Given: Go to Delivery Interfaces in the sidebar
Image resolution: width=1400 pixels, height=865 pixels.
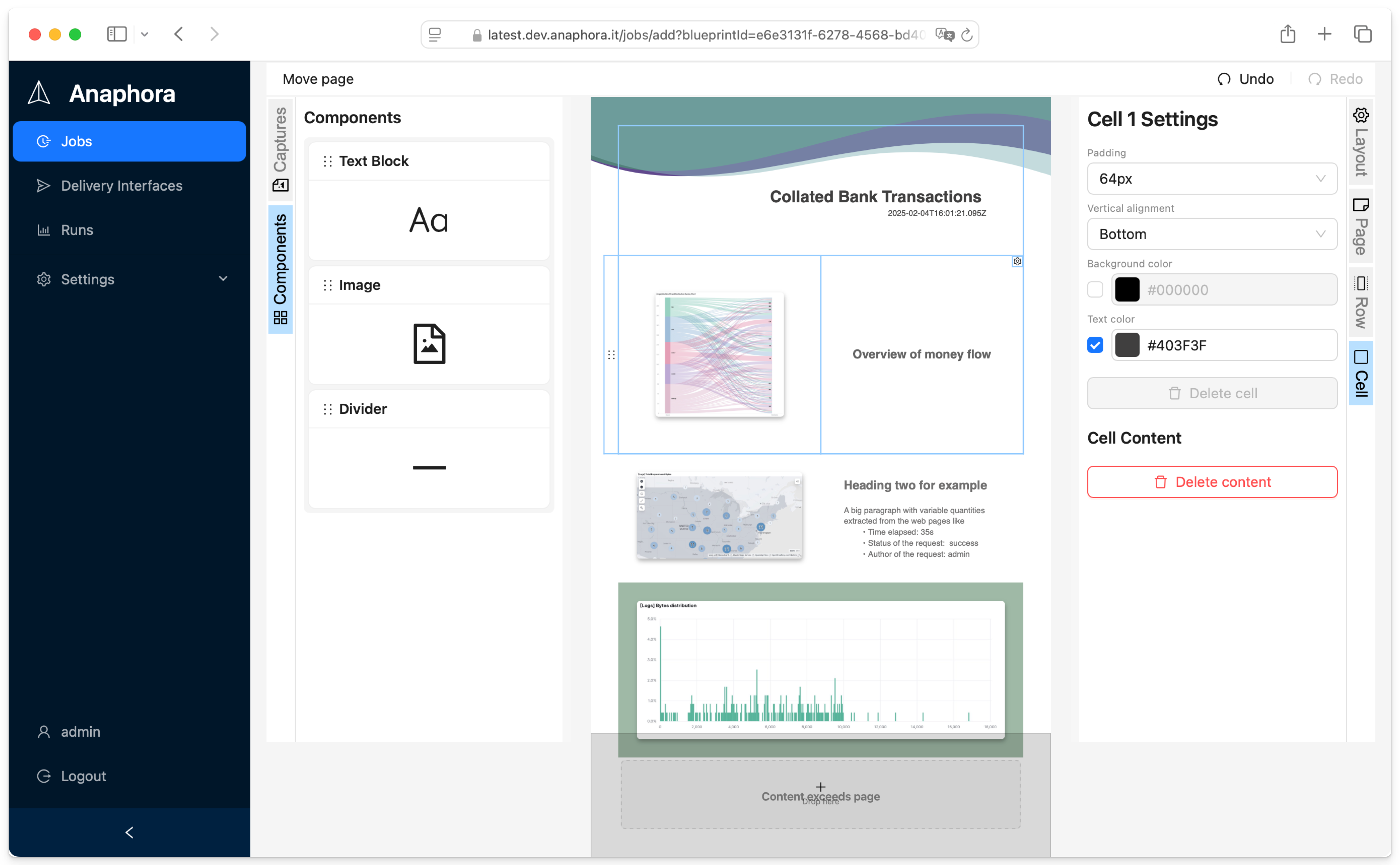Looking at the screenshot, I should [121, 185].
